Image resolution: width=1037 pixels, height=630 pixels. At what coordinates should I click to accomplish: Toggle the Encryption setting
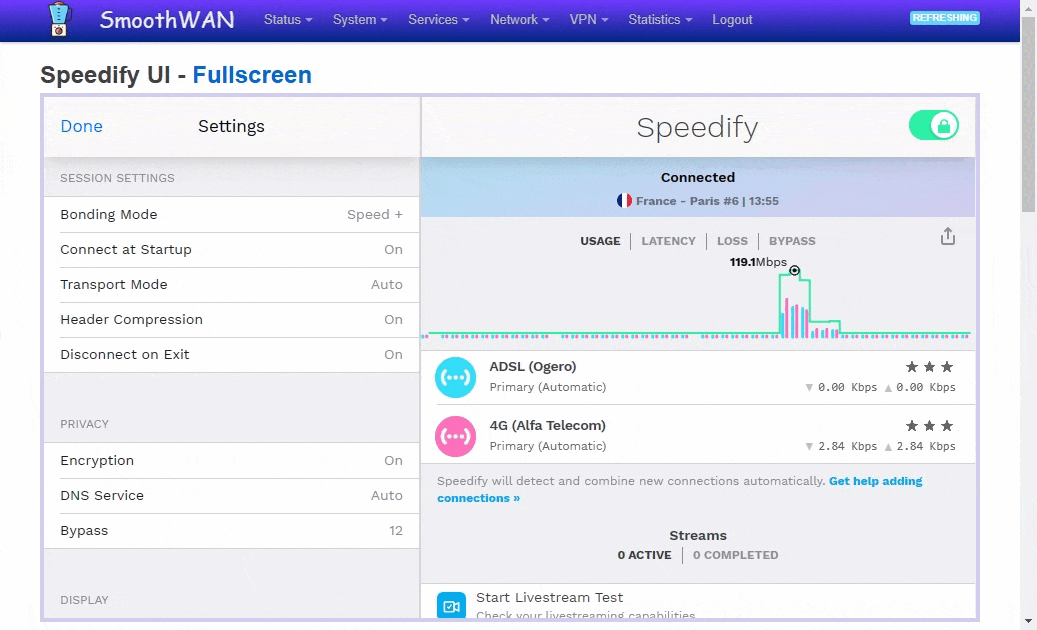(x=231, y=460)
